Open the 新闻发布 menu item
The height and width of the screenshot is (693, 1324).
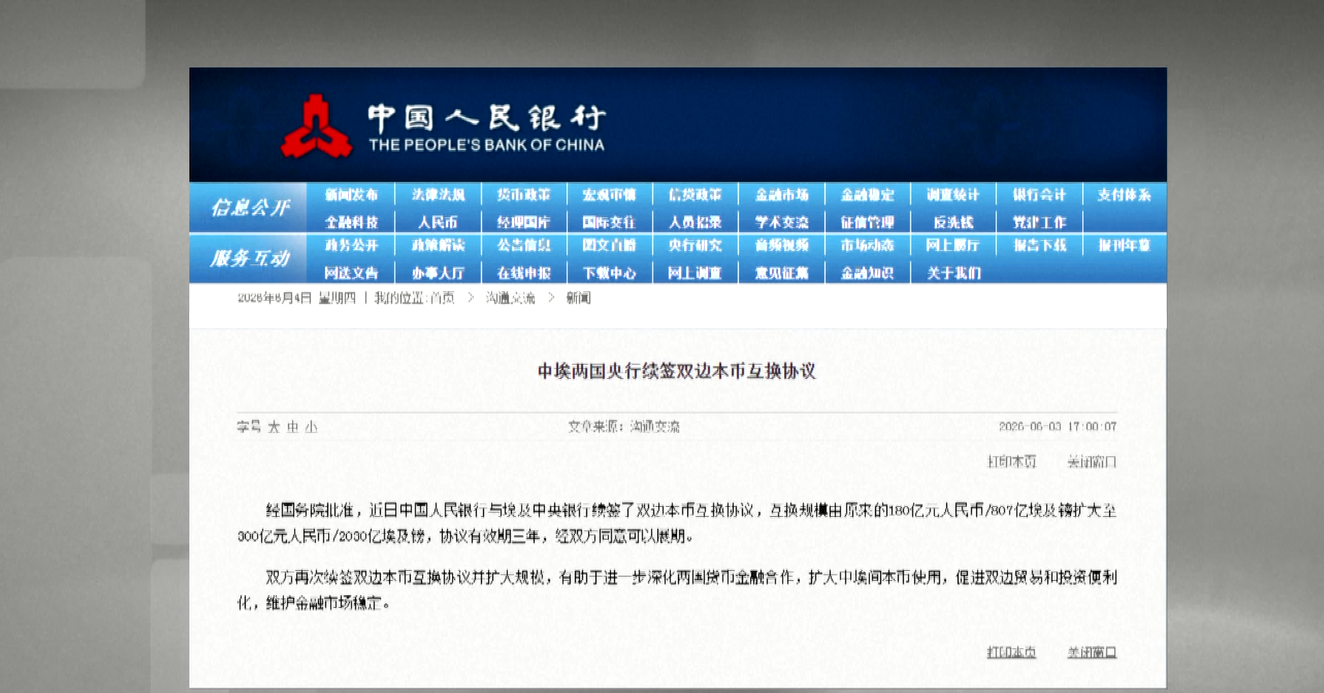351,195
